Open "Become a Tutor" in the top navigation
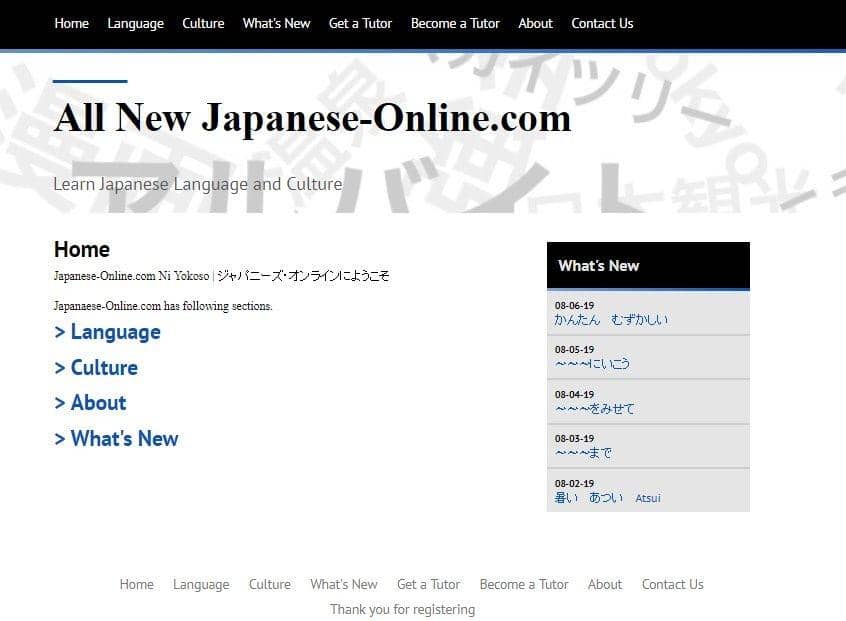 (455, 23)
